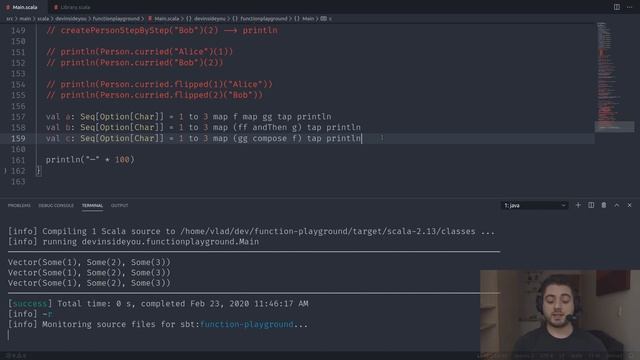Viewport: 640px width, 360px height.
Task: Click the green 'success' text in terminal
Action: click(30, 304)
